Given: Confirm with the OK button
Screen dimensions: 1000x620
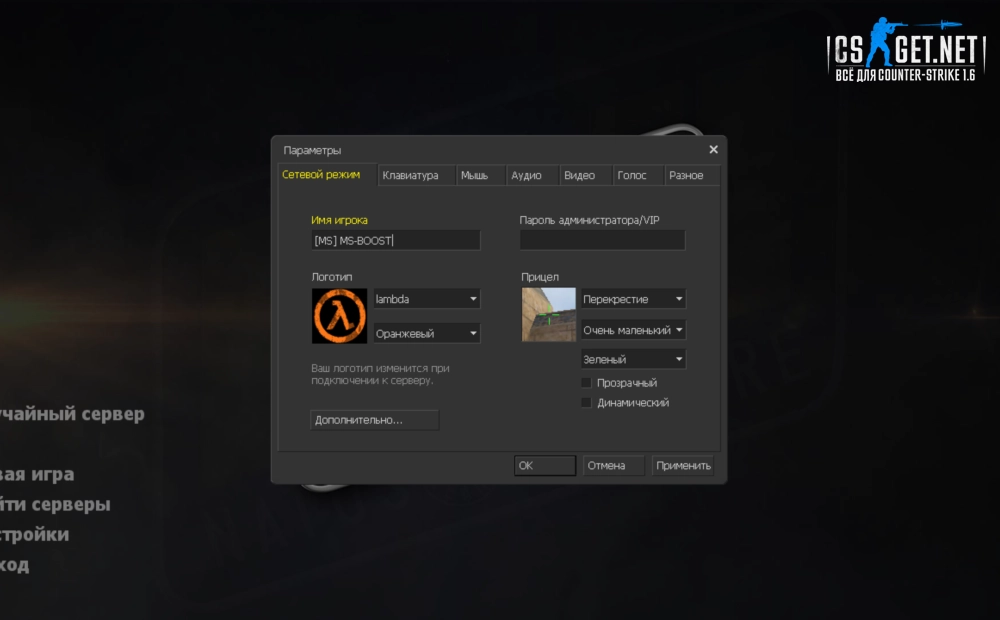Looking at the screenshot, I should (545, 466).
